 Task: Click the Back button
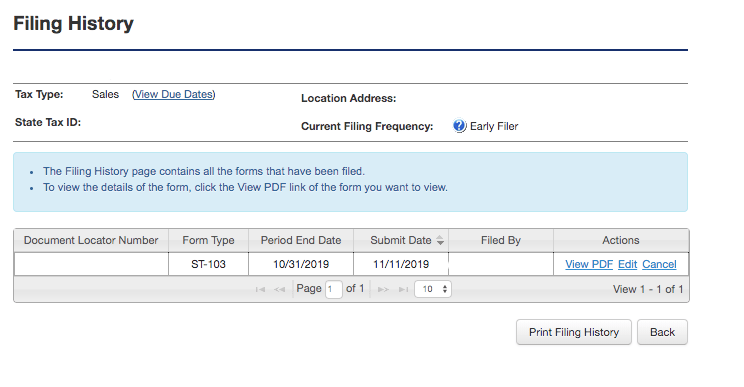point(662,332)
